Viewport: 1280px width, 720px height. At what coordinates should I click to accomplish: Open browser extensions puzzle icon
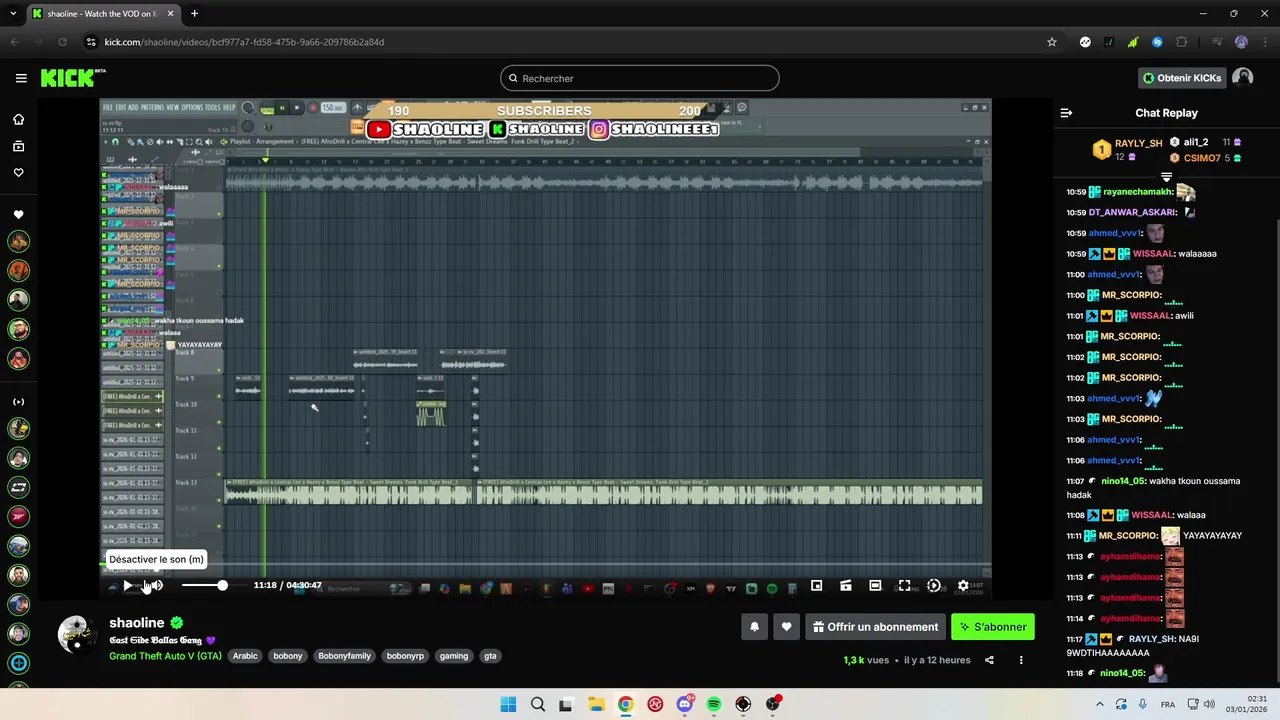(x=1182, y=42)
